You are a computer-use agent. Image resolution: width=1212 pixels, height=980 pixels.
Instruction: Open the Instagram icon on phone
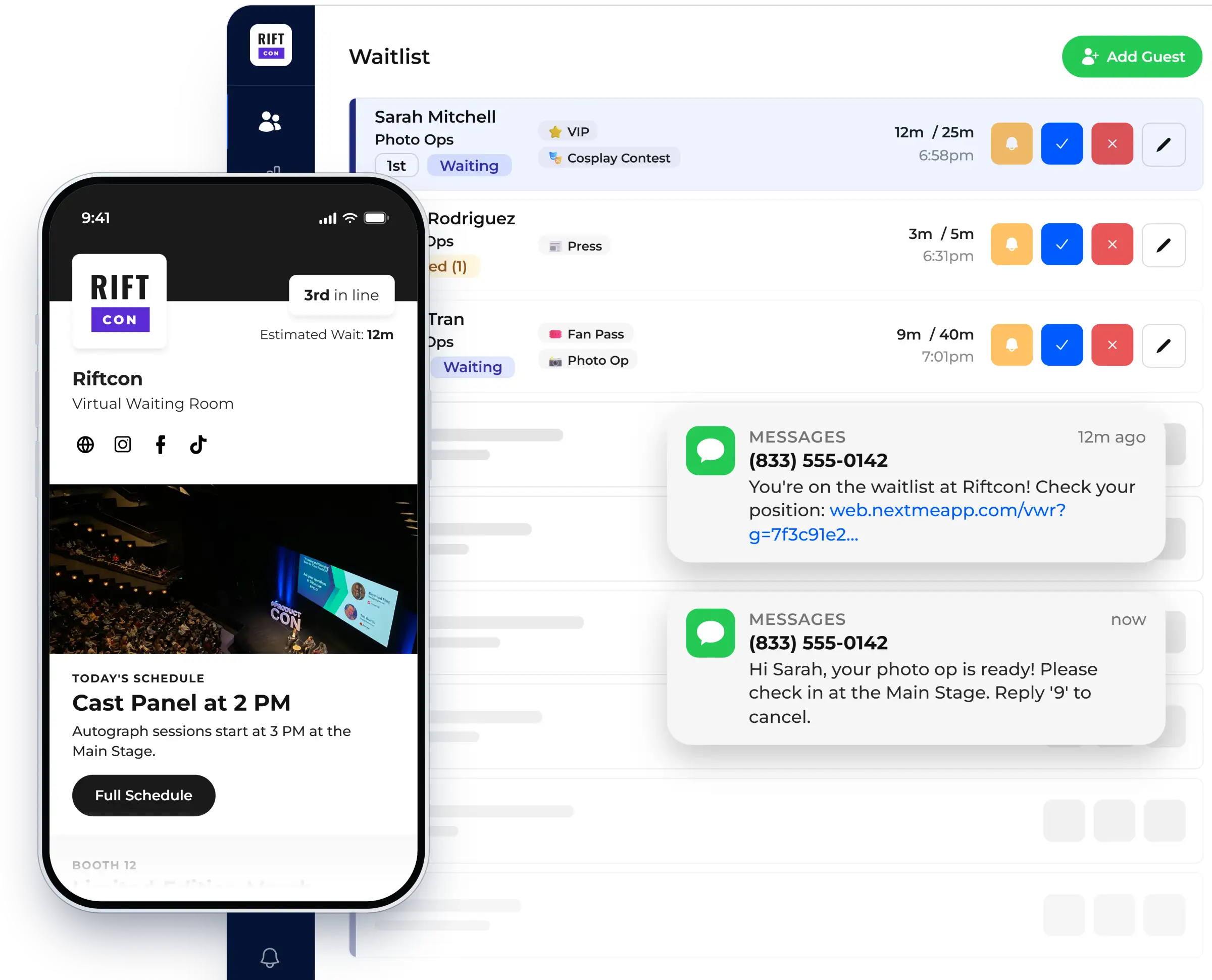122,444
